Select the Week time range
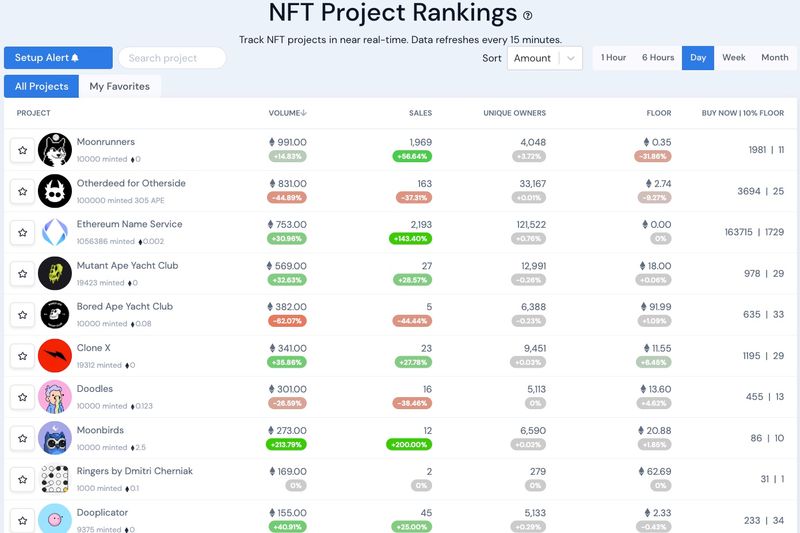800x533 pixels. [734, 58]
